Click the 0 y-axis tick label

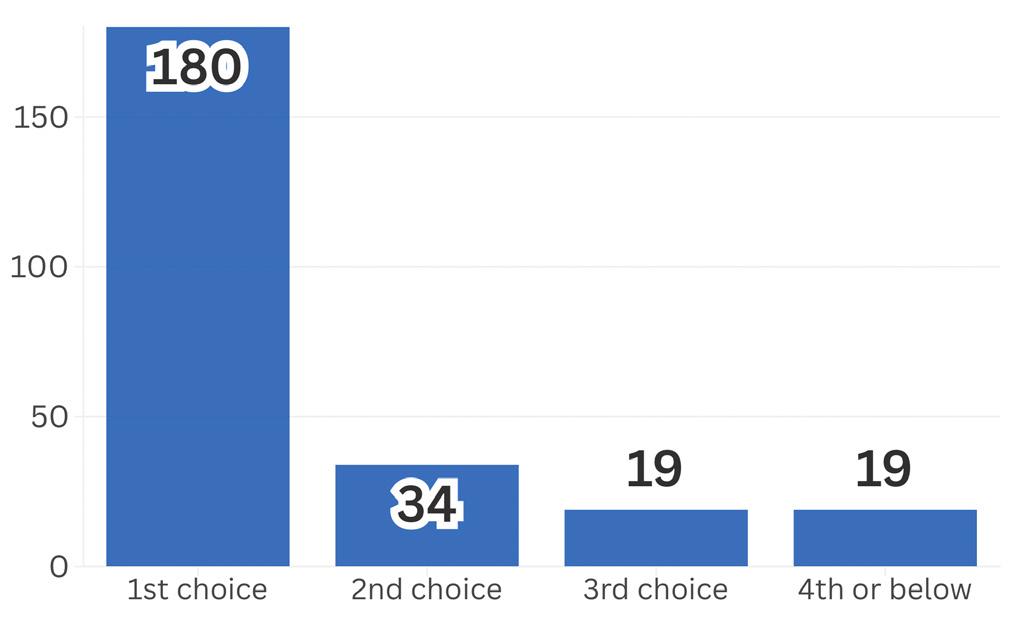click(58, 567)
